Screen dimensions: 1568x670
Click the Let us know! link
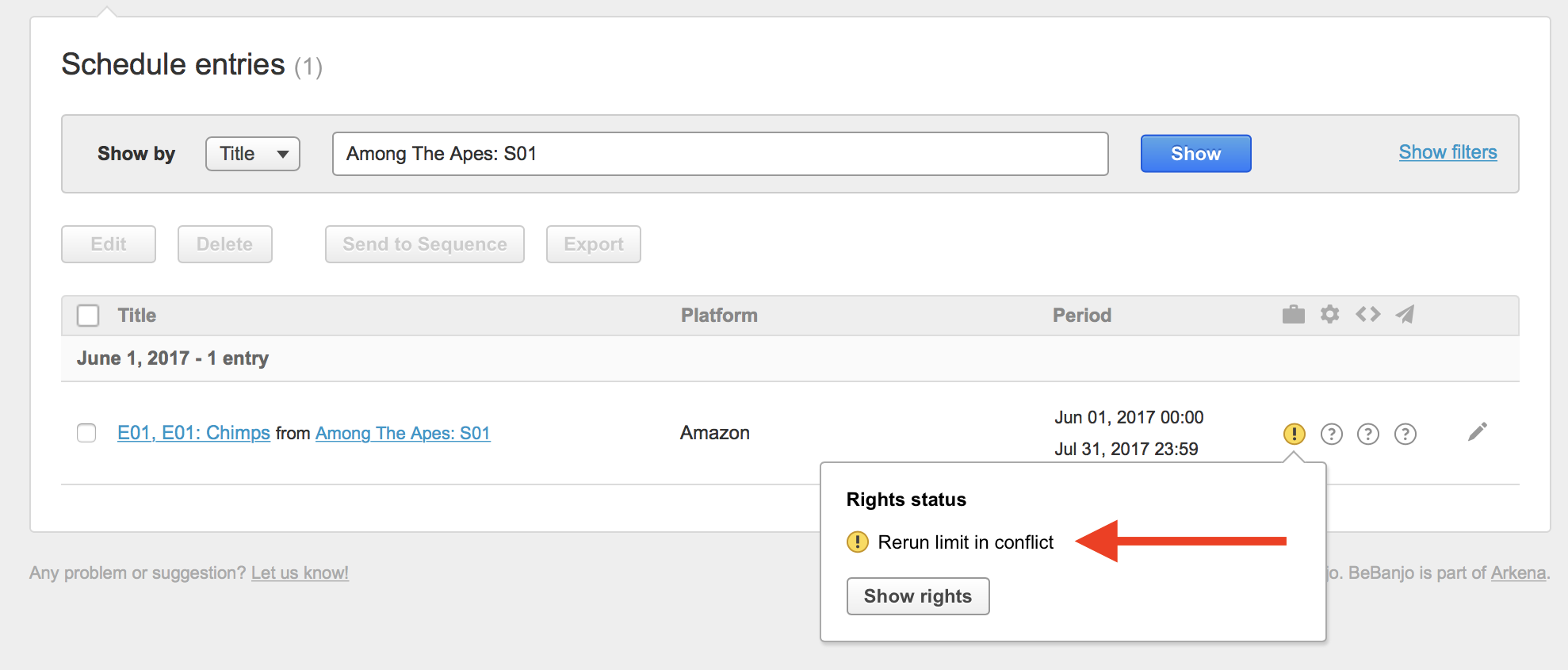[x=300, y=572]
